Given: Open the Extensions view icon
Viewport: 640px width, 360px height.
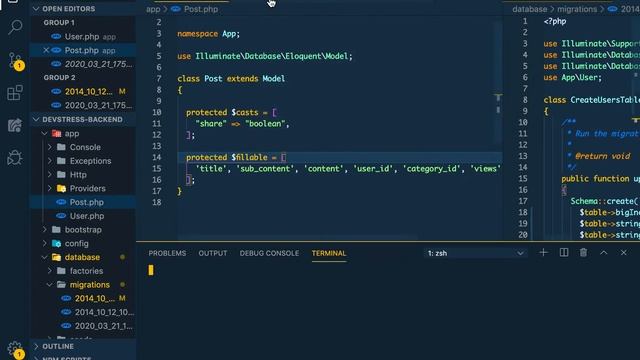Looking at the screenshot, I should [x=15, y=93].
